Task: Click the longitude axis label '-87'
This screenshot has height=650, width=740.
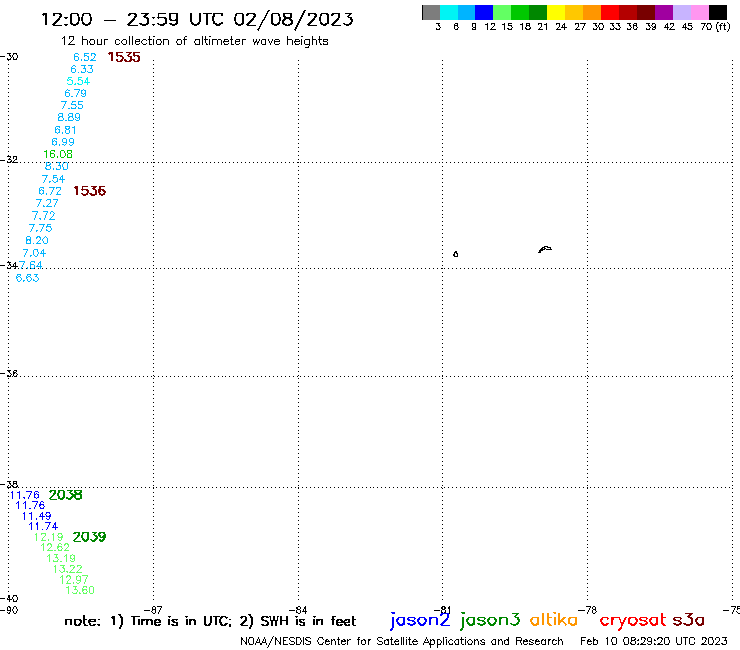Action: pyautogui.click(x=153, y=610)
